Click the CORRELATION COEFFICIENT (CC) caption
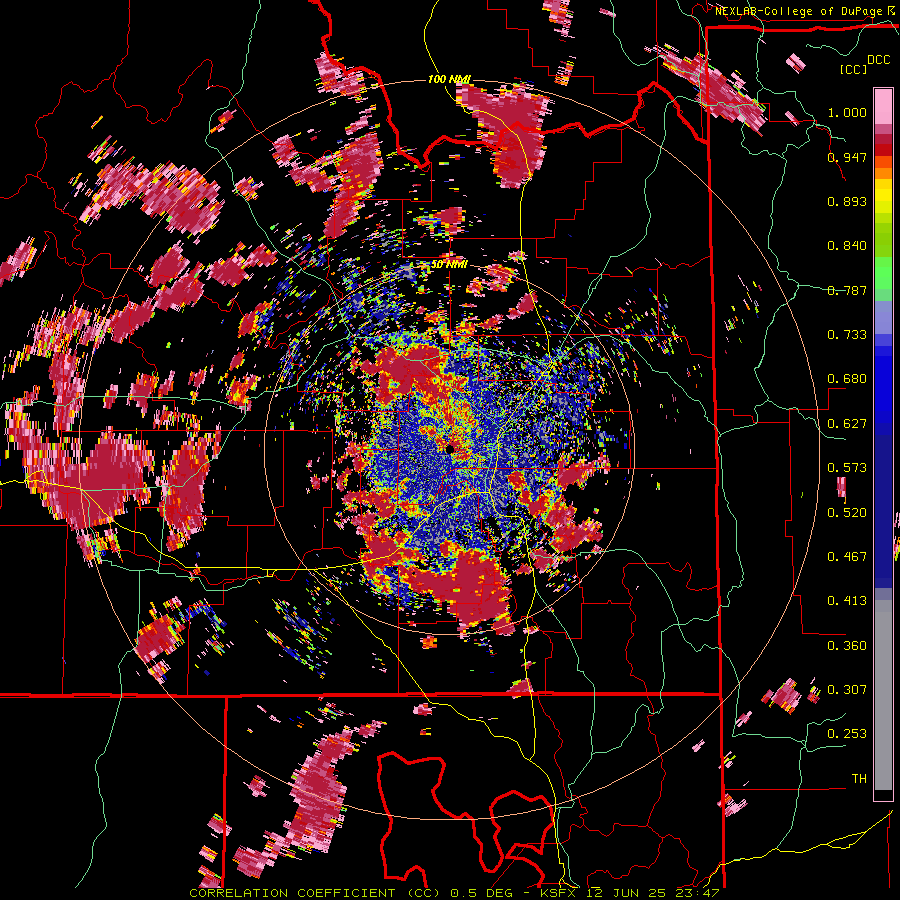Image resolution: width=900 pixels, height=900 pixels. [315, 893]
